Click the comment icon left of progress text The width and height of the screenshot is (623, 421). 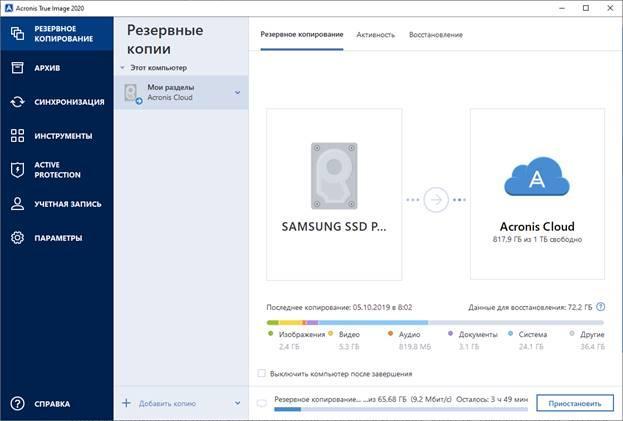[x=262, y=403]
